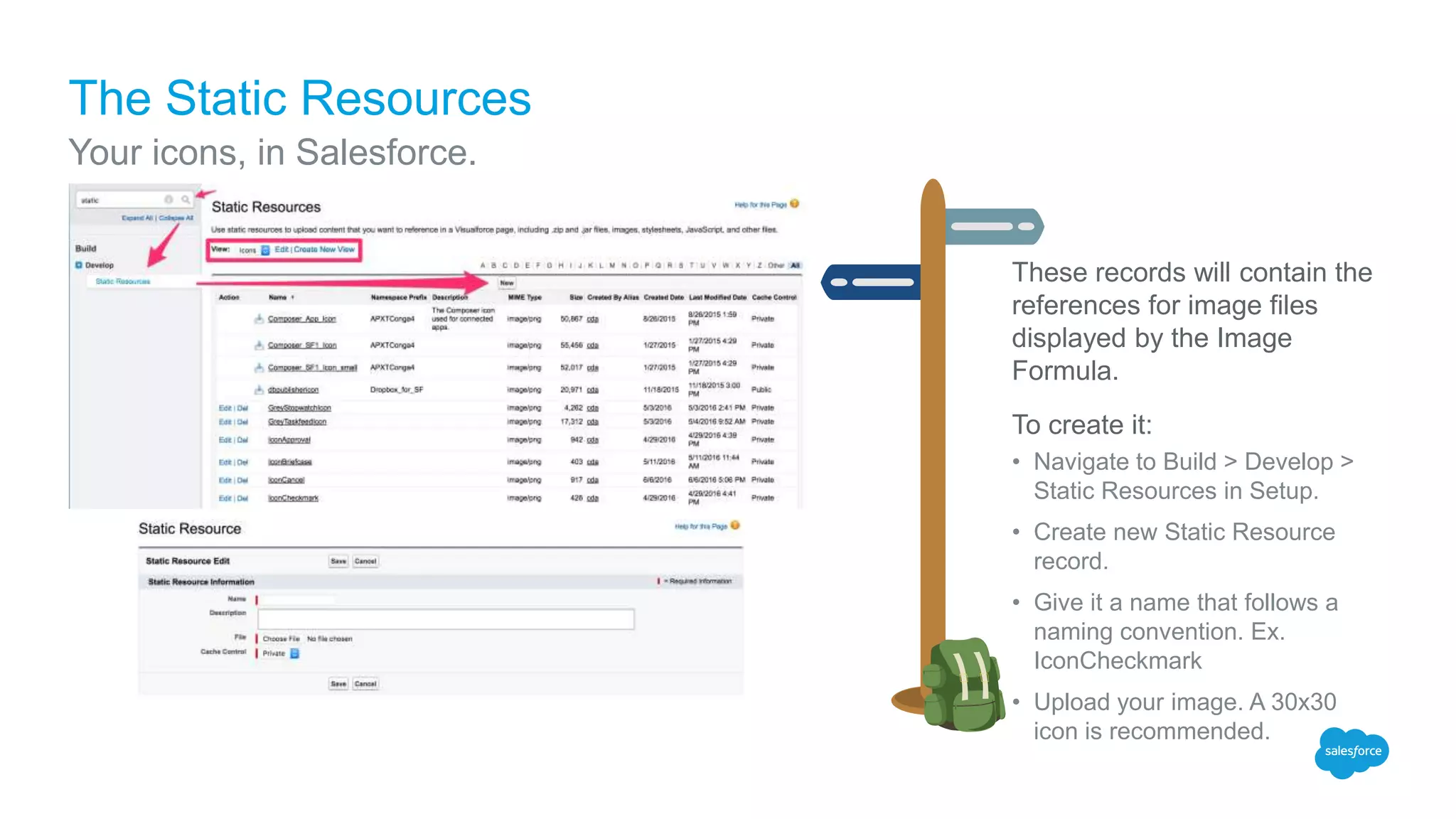
Task: Click the download icon beside dbpublishericon
Action: pyautogui.click(x=259, y=390)
